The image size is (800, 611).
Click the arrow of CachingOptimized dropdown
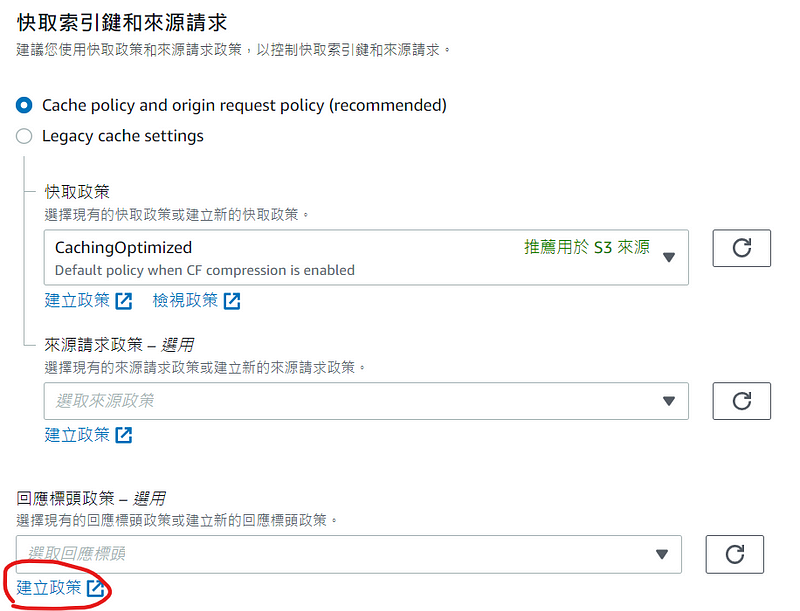669,257
